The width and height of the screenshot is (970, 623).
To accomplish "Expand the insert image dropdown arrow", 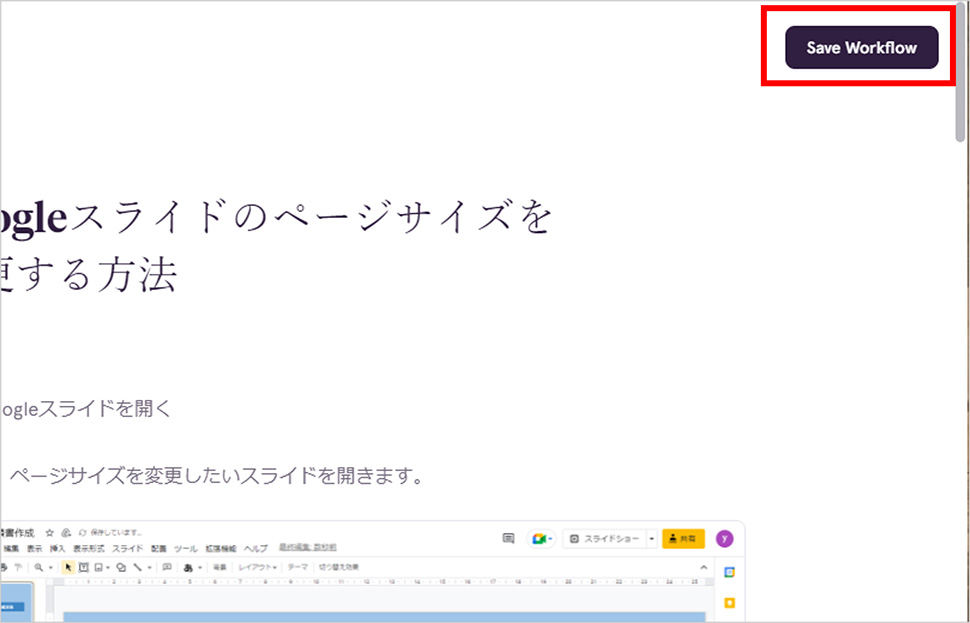I will coord(108,568).
